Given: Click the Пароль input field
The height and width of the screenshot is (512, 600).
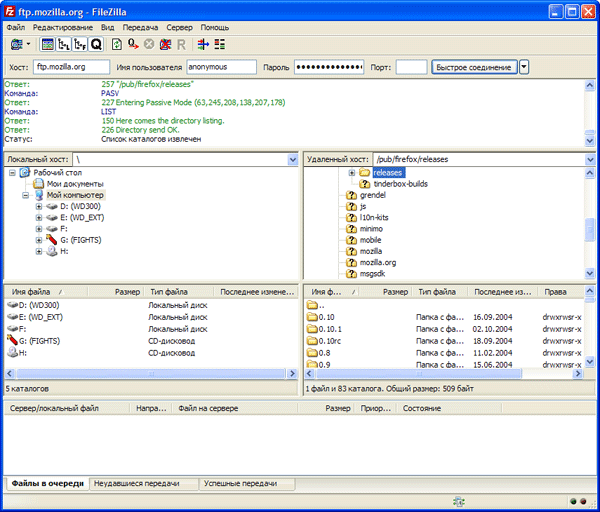Looking at the screenshot, I should point(329,67).
